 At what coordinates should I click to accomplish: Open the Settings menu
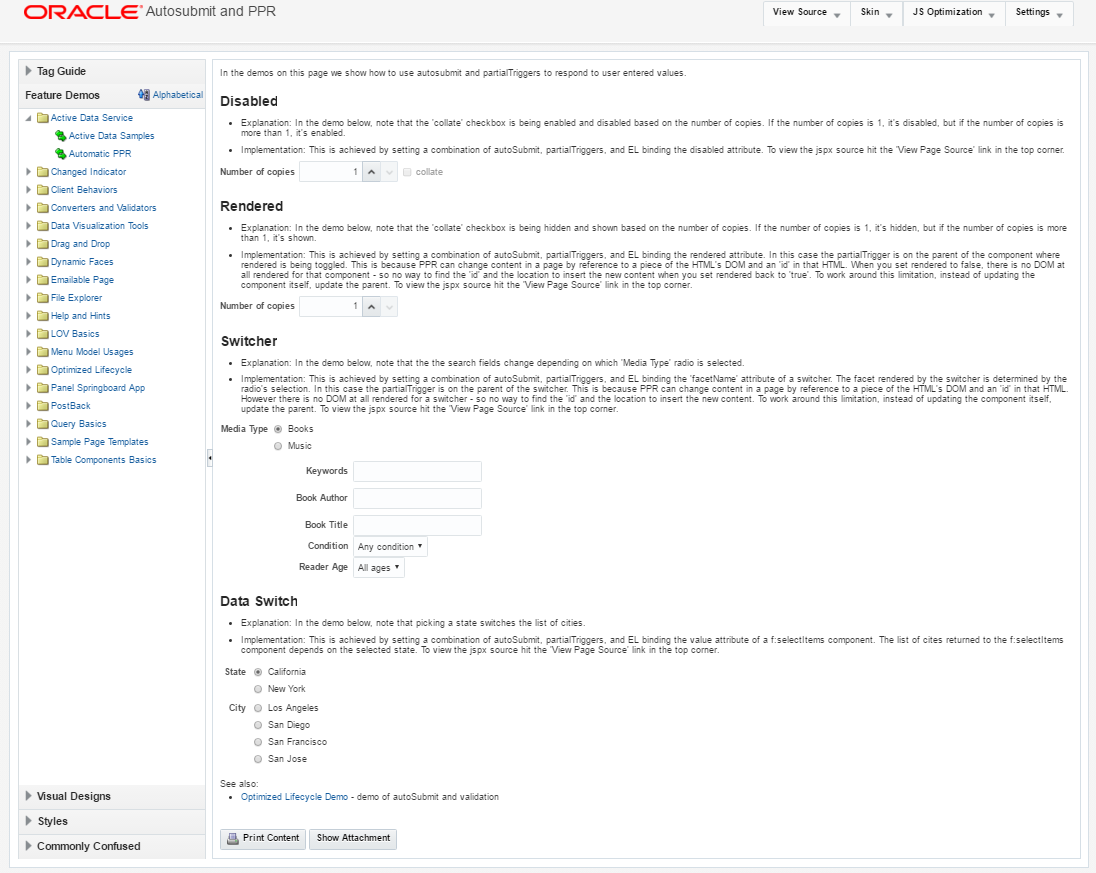click(x=1039, y=13)
